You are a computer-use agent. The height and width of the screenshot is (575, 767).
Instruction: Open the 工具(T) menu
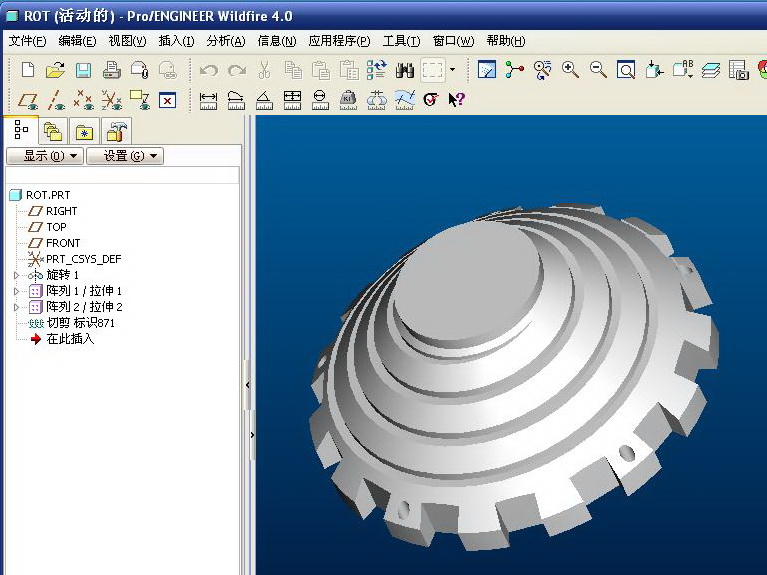(402, 41)
